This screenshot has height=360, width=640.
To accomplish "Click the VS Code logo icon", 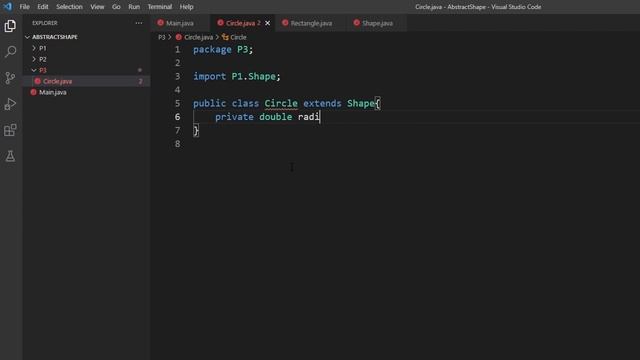I will pyautogui.click(x=8, y=7).
